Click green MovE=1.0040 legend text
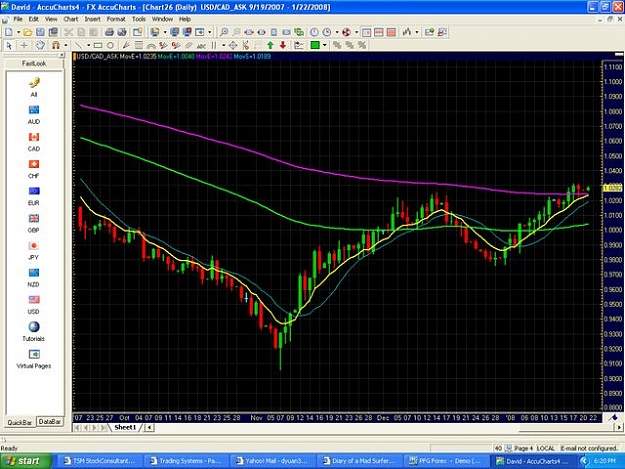The height and width of the screenshot is (469, 625). [x=176, y=57]
